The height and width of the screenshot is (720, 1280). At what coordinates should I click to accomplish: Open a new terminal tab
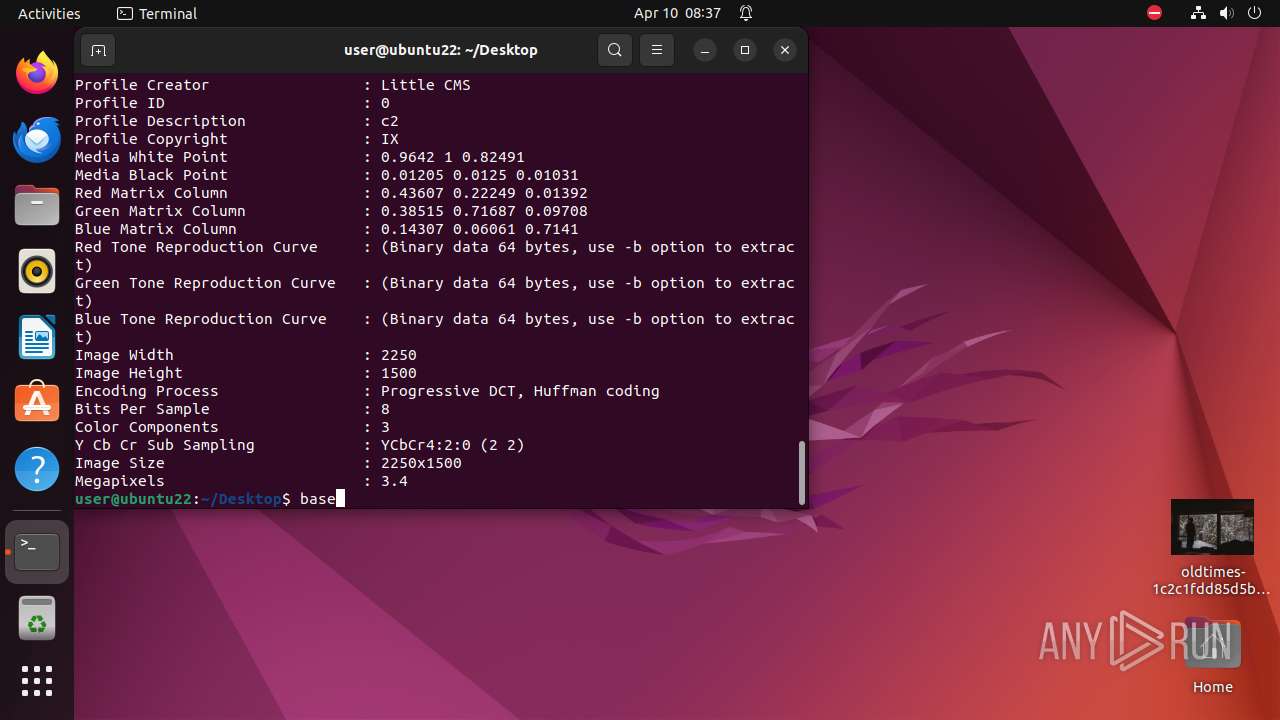(98, 50)
